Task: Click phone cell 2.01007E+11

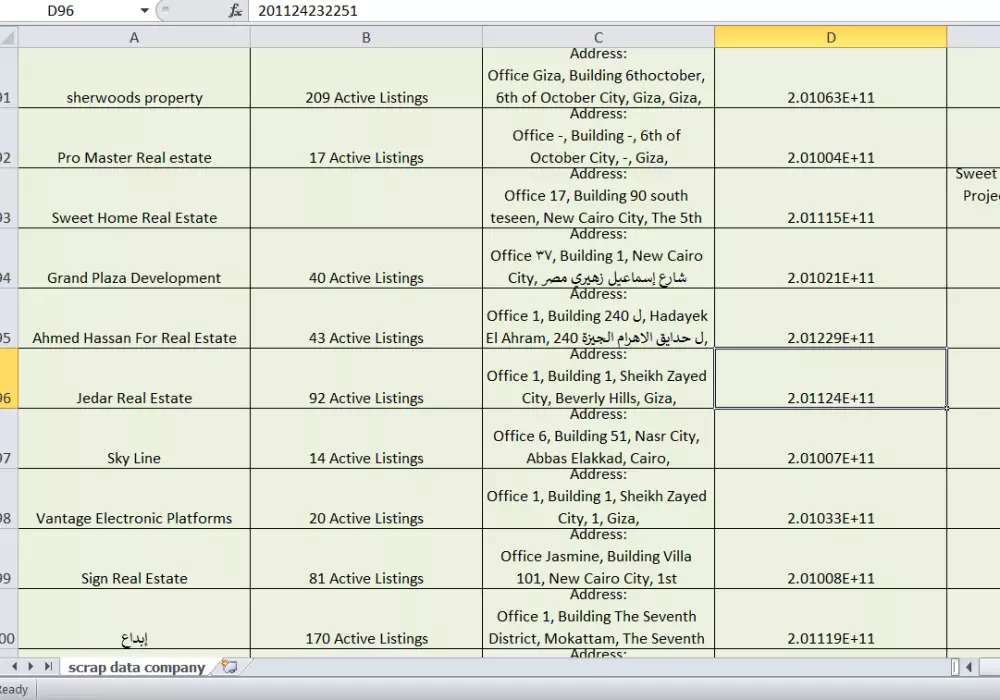Action: coord(830,439)
